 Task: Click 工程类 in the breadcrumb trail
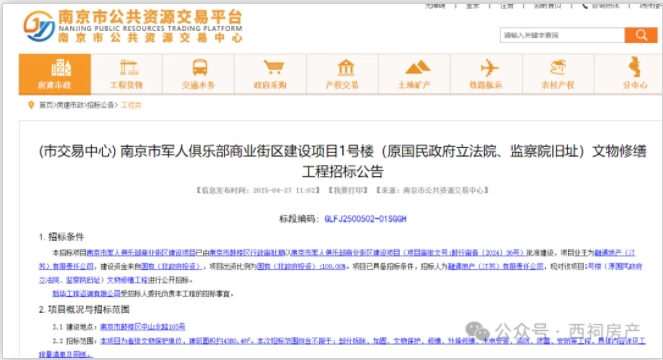tap(131, 105)
